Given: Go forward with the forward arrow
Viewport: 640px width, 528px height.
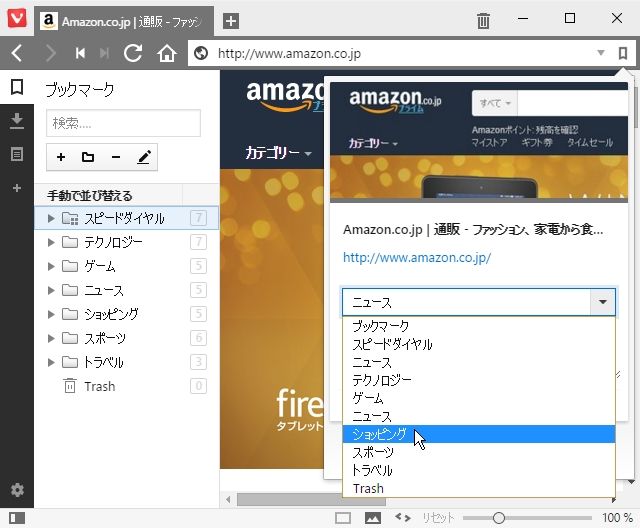Looking at the screenshot, I should coord(50,53).
